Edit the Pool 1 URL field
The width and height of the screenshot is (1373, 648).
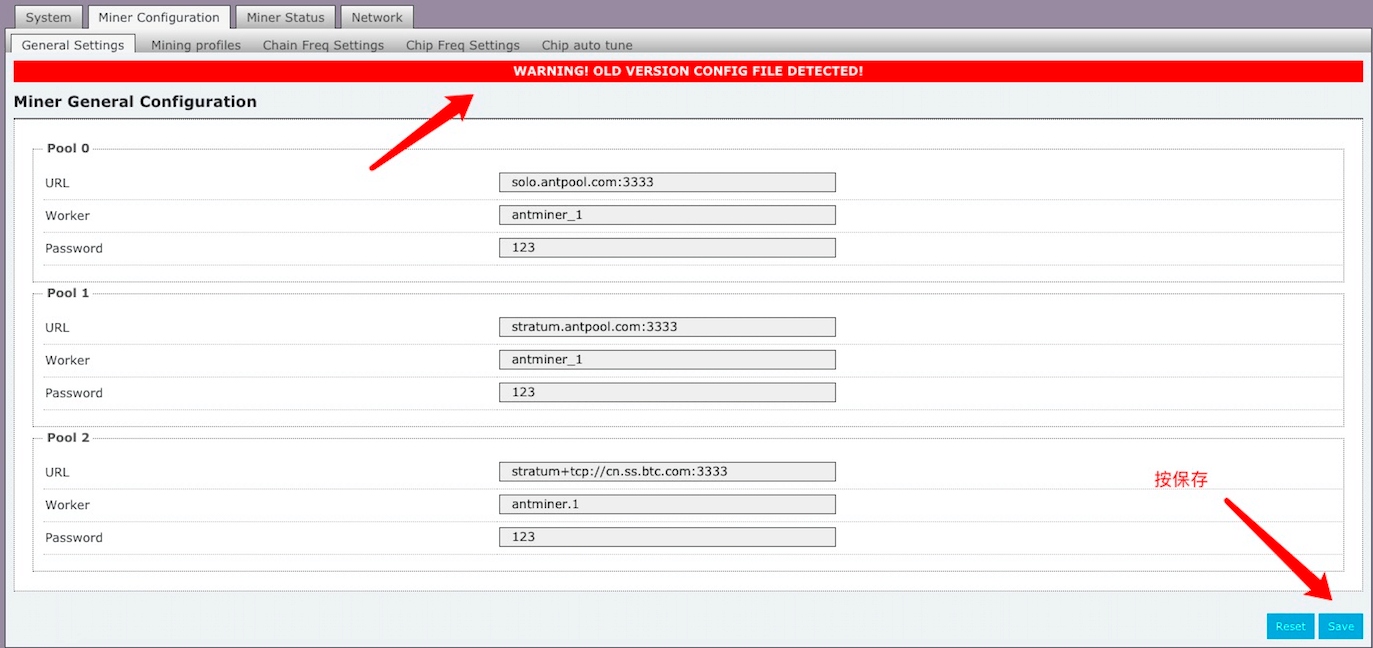tap(667, 327)
